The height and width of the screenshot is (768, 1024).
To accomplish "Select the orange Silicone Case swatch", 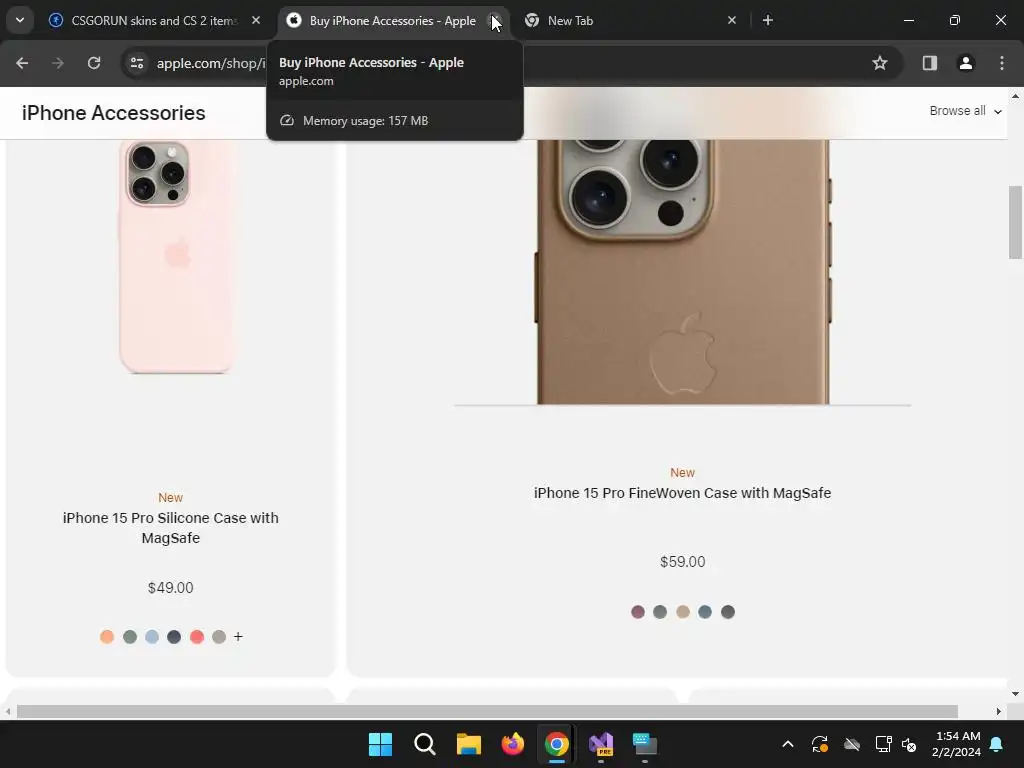I will (x=107, y=637).
